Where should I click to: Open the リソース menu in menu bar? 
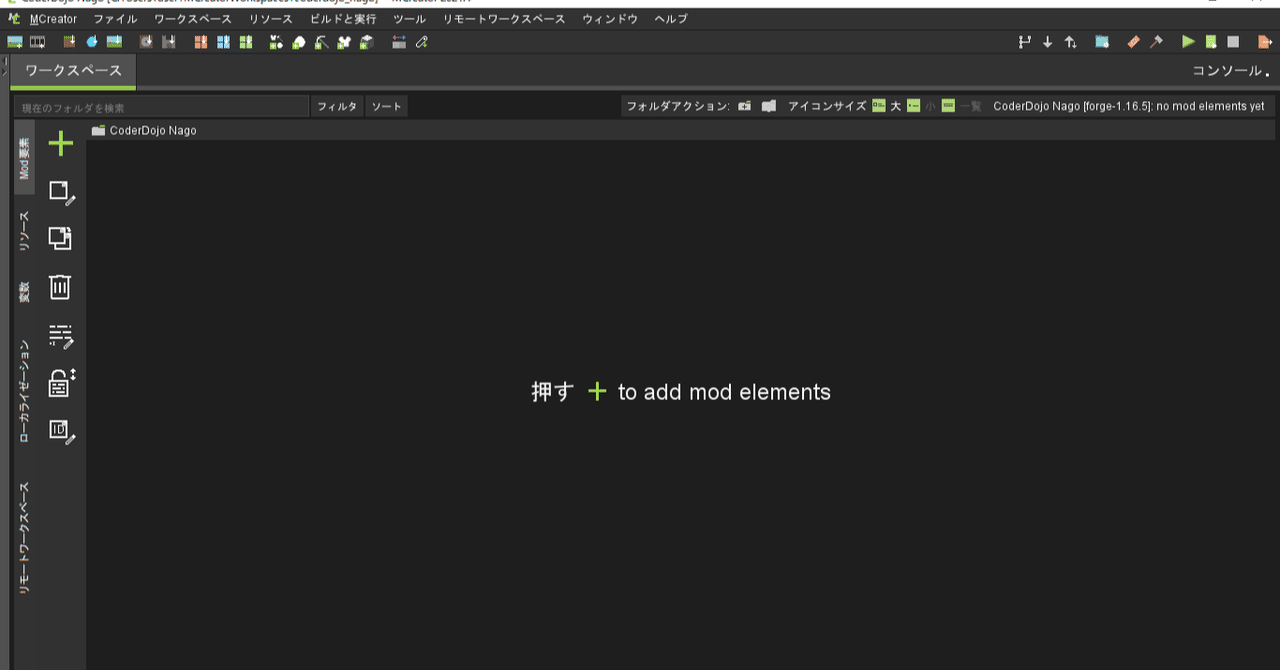pyautogui.click(x=271, y=19)
